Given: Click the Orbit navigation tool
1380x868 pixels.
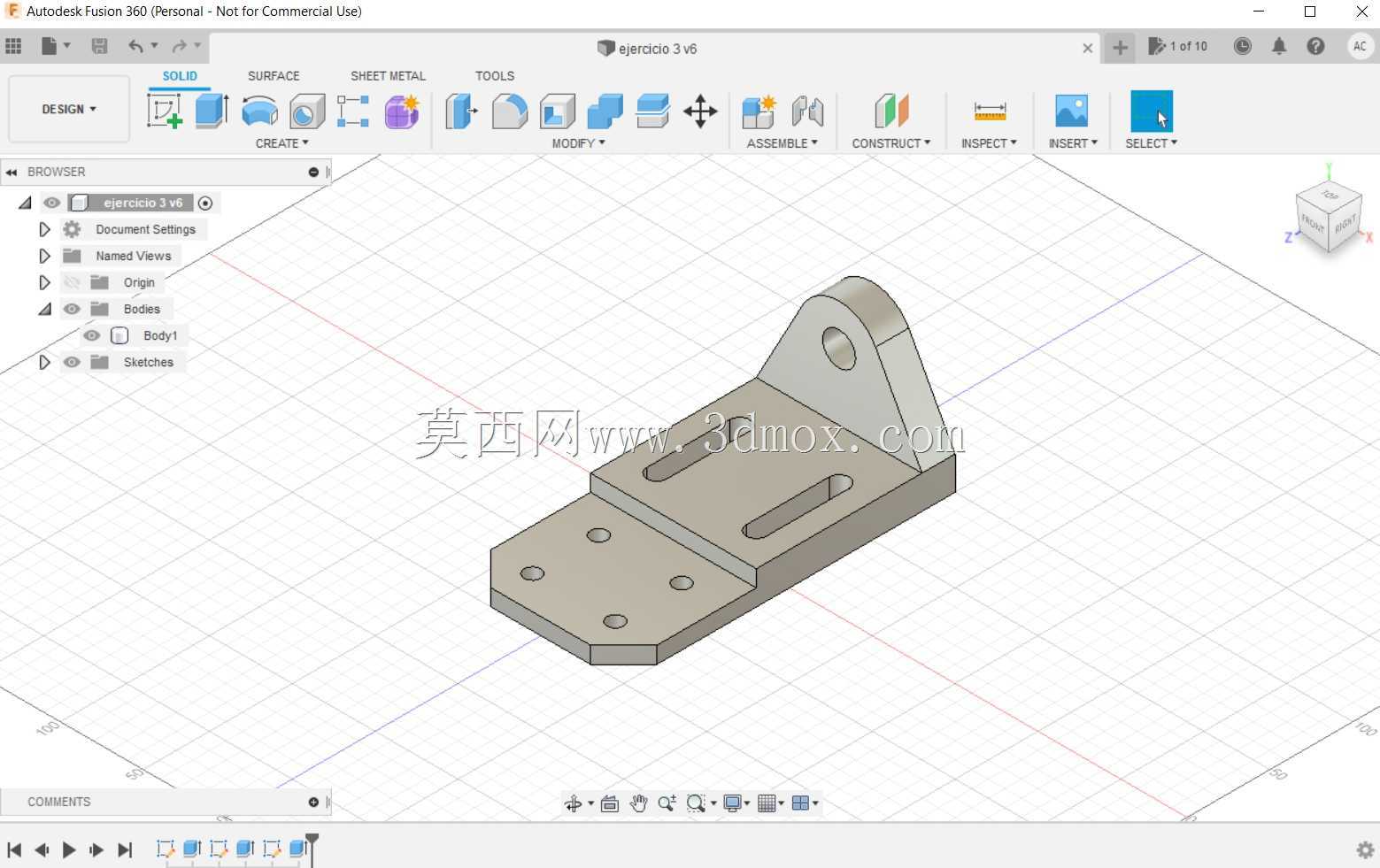Looking at the screenshot, I should pyautogui.click(x=574, y=803).
